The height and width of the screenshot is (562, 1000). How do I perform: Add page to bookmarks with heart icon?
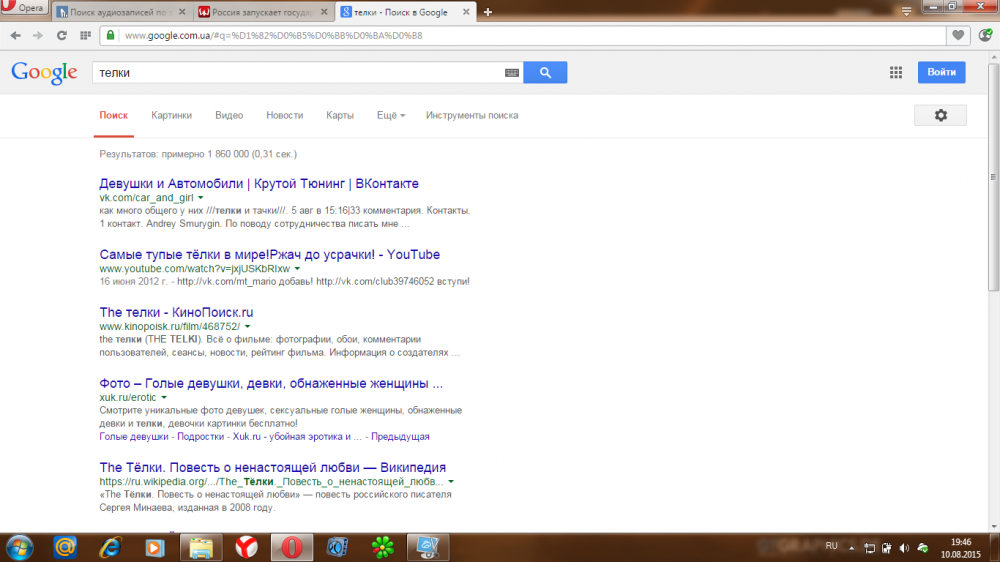[x=958, y=35]
